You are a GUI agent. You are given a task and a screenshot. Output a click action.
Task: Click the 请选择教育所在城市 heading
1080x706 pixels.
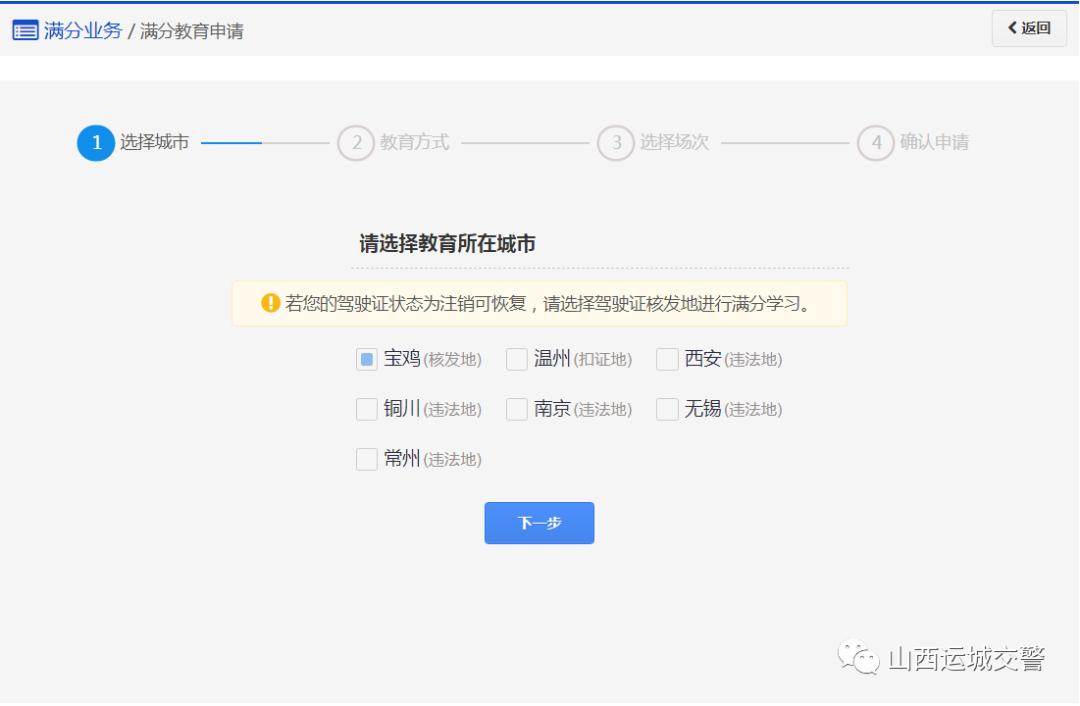click(x=447, y=243)
